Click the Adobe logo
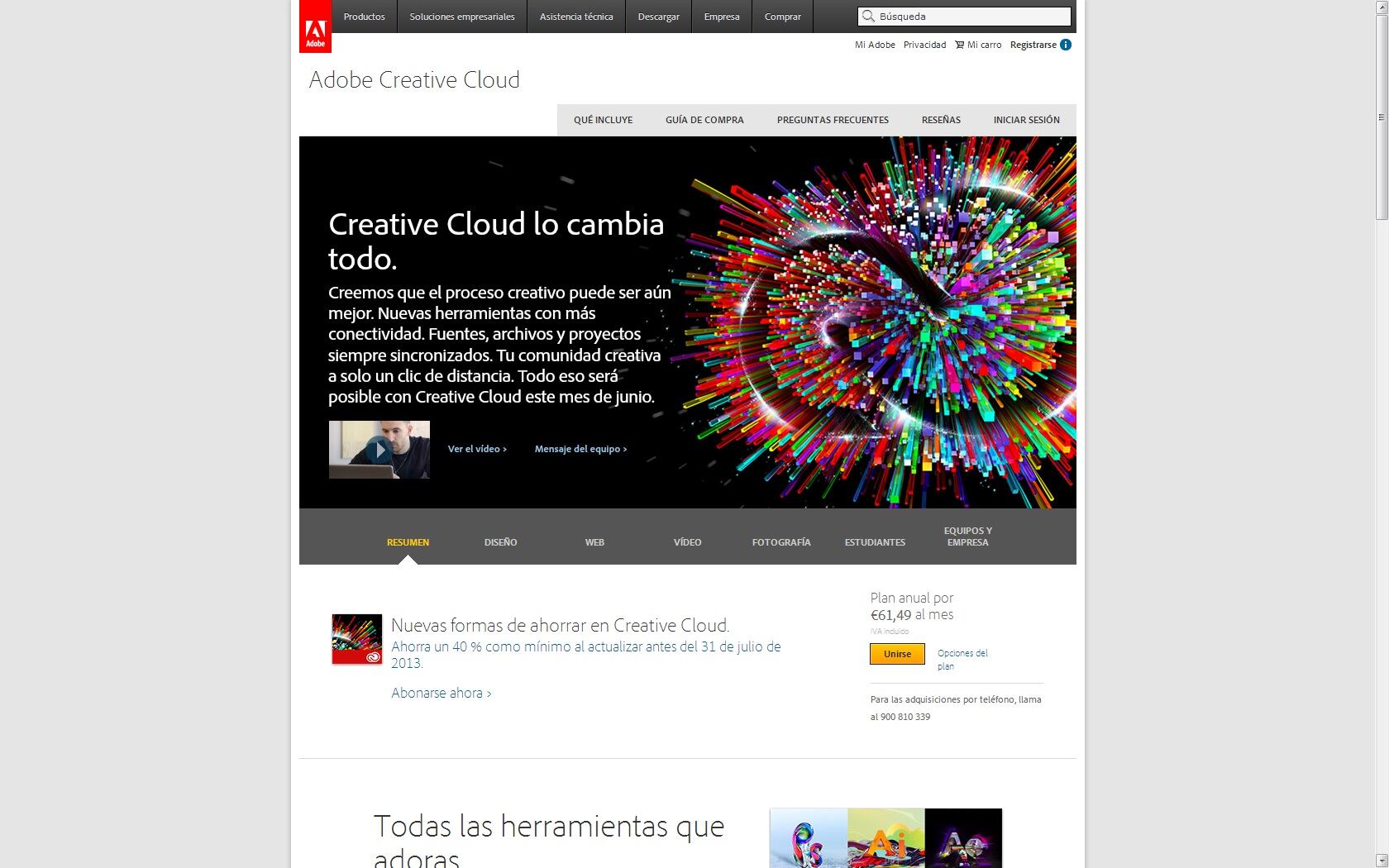The width and height of the screenshot is (1389, 868). pyautogui.click(x=315, y=26)
